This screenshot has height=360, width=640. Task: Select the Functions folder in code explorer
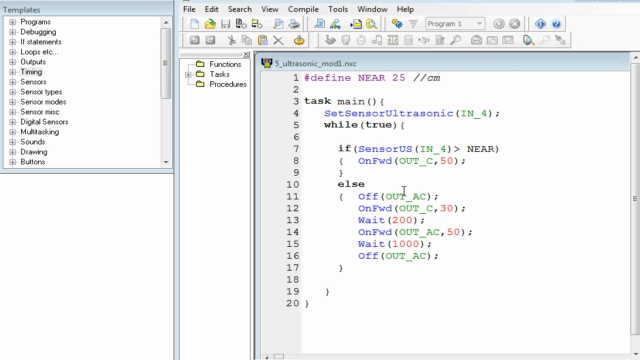tap(225, 64)
